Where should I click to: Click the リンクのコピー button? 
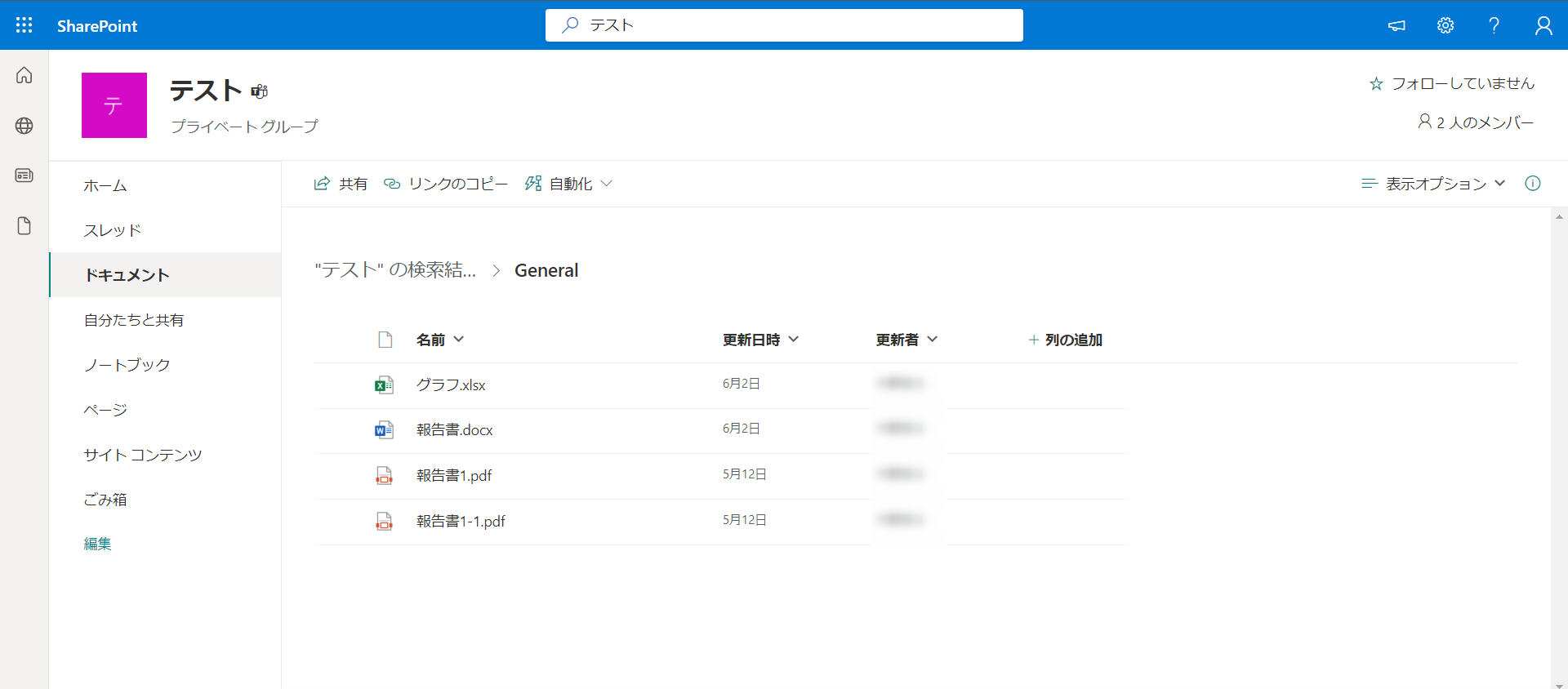click(446, 184)
